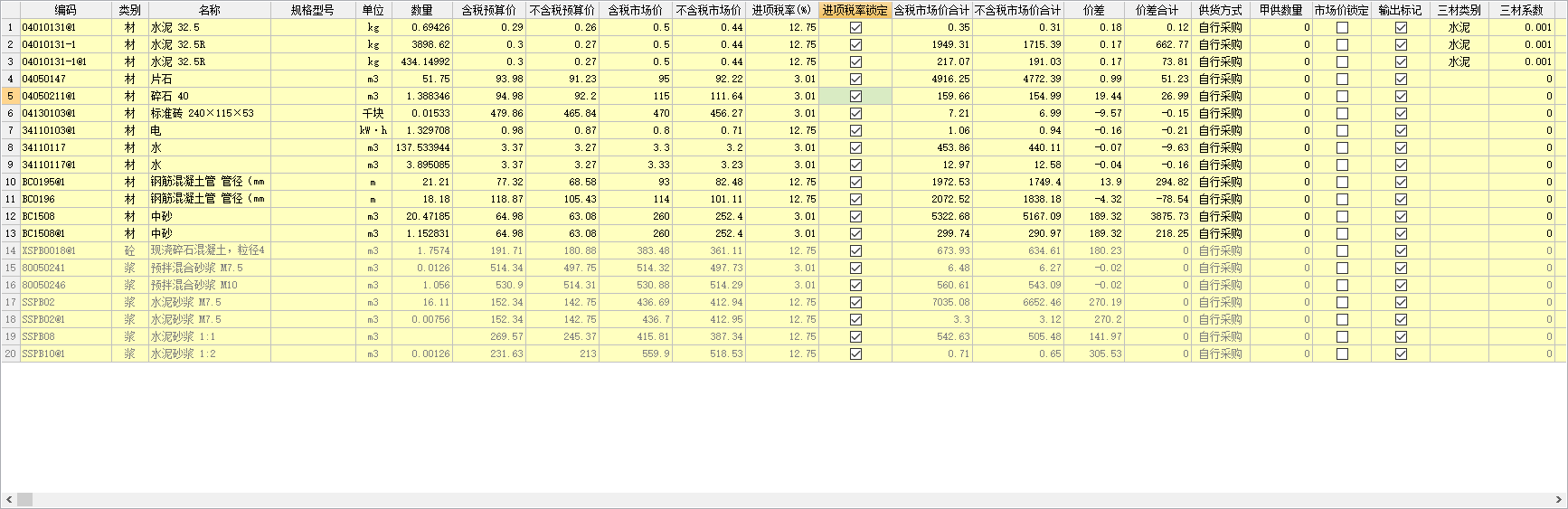Image resolution: width=1568 pixels, height=509 pixels.
Task: Select name cell 预拌混合砂浆 M10
Action: click(209, 285)
